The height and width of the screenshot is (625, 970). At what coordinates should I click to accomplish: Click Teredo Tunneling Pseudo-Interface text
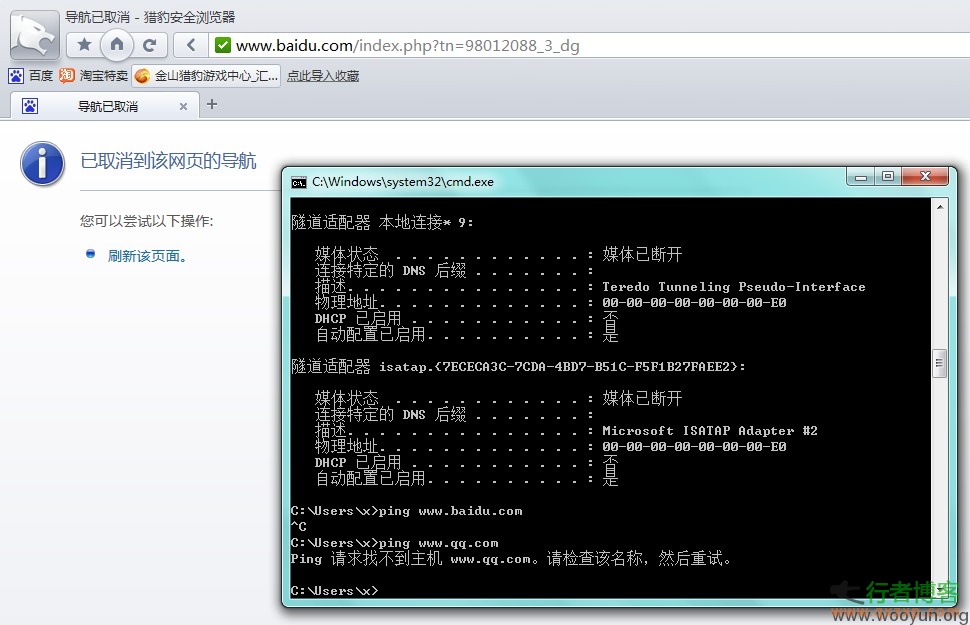(x=734, y=287)
